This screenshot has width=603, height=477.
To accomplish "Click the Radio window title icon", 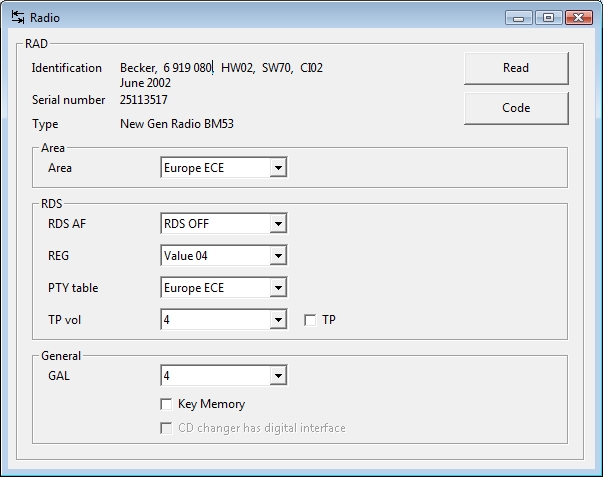I will 18,17.
